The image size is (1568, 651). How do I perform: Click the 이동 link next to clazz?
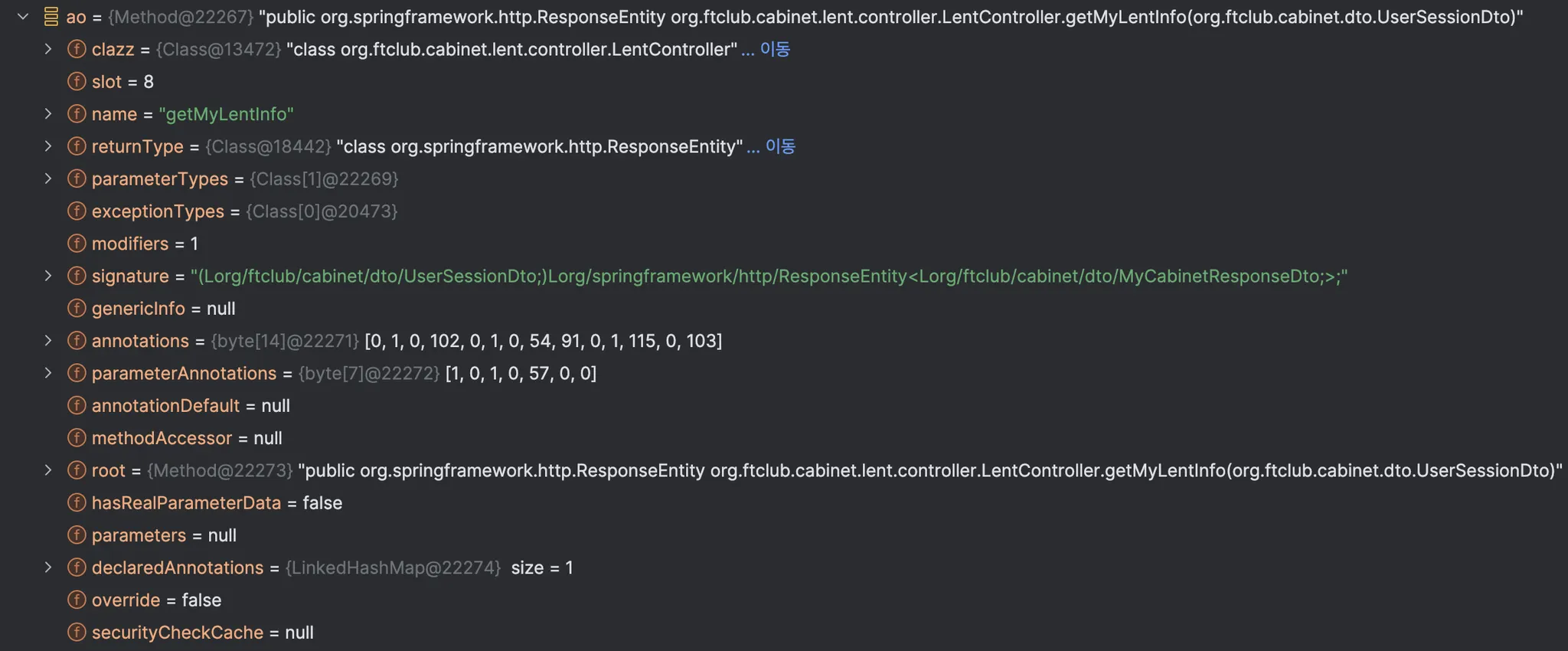pyautogui.click(x=775, y=49)
